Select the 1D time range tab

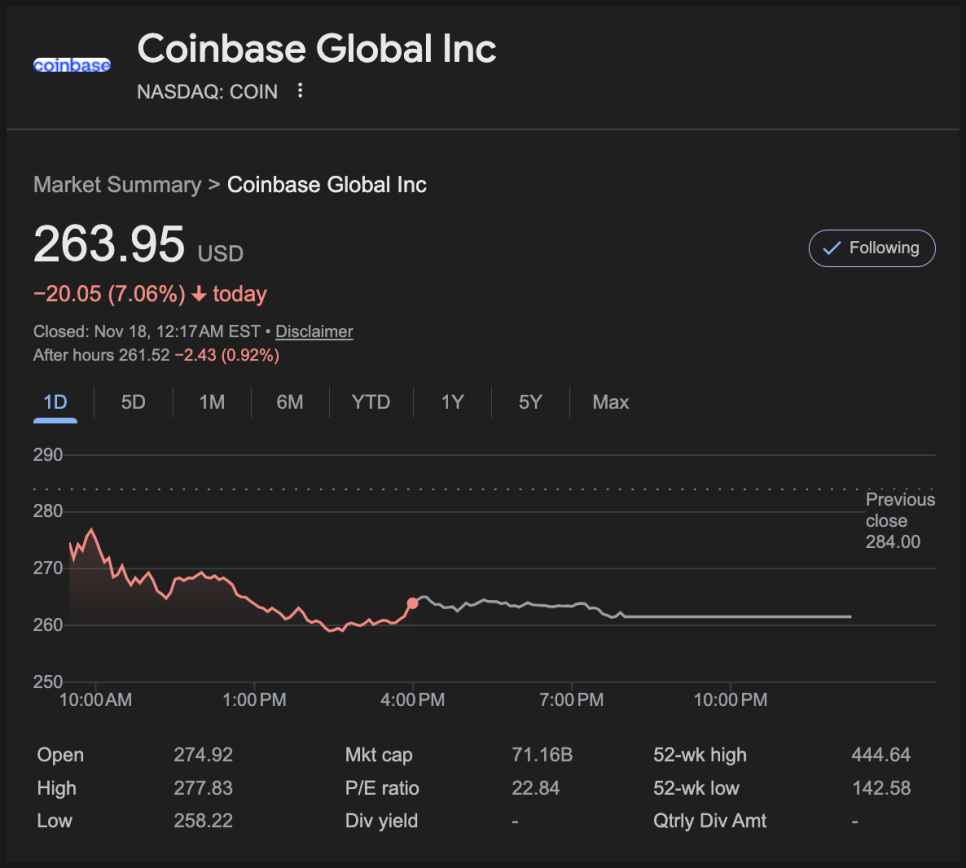coord(55,402)
